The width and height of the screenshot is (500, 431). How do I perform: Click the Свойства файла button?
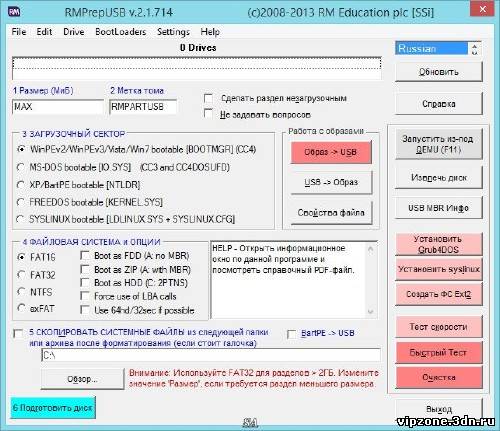click(x=331, y=213)
